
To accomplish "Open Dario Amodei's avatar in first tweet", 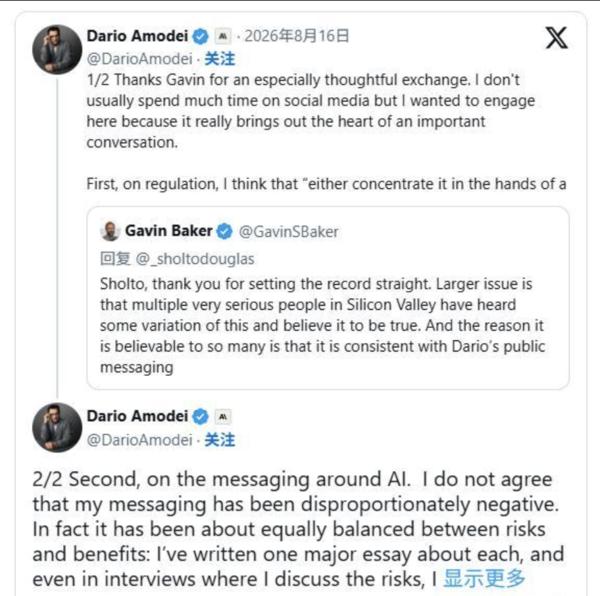I will point(57,50).
